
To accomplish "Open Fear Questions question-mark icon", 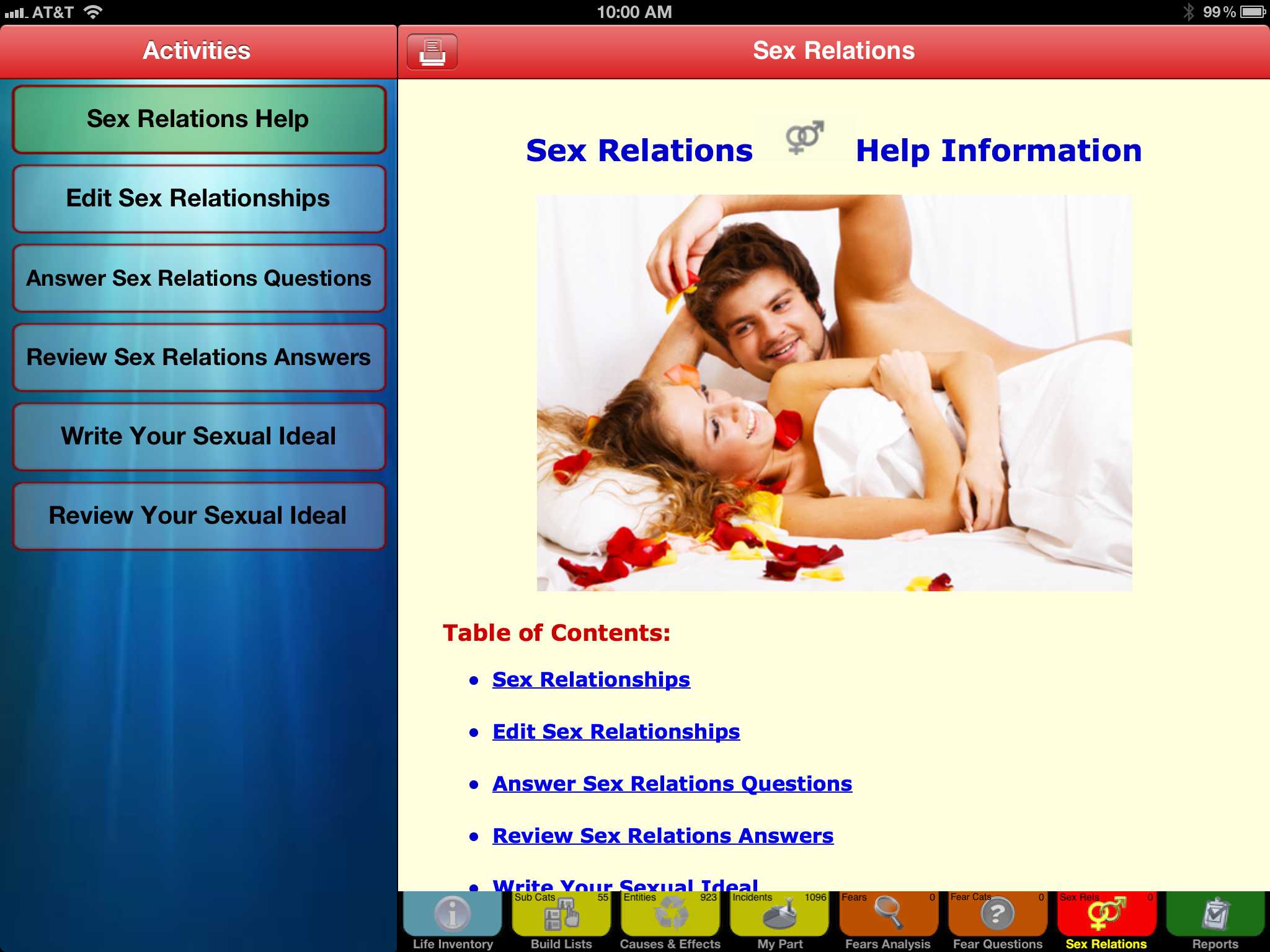I will [997, 914].
